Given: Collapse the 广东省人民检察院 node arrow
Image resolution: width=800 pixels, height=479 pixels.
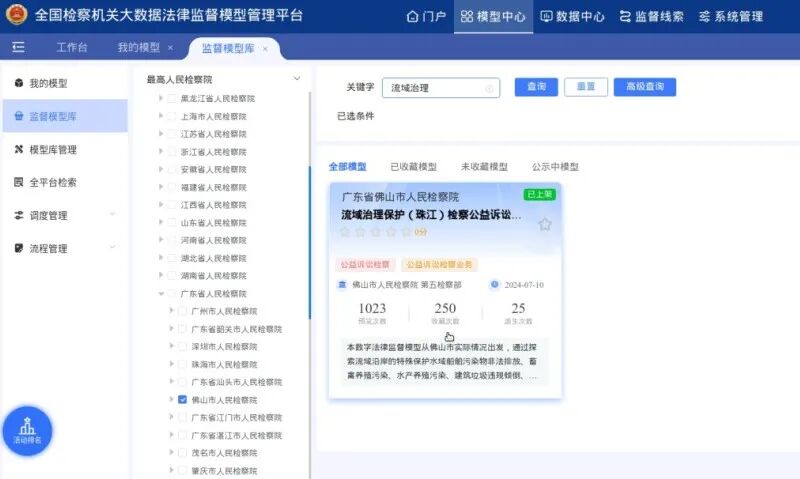Looking at the screenshot, I should pyautogui.click(x=161, y=293).
